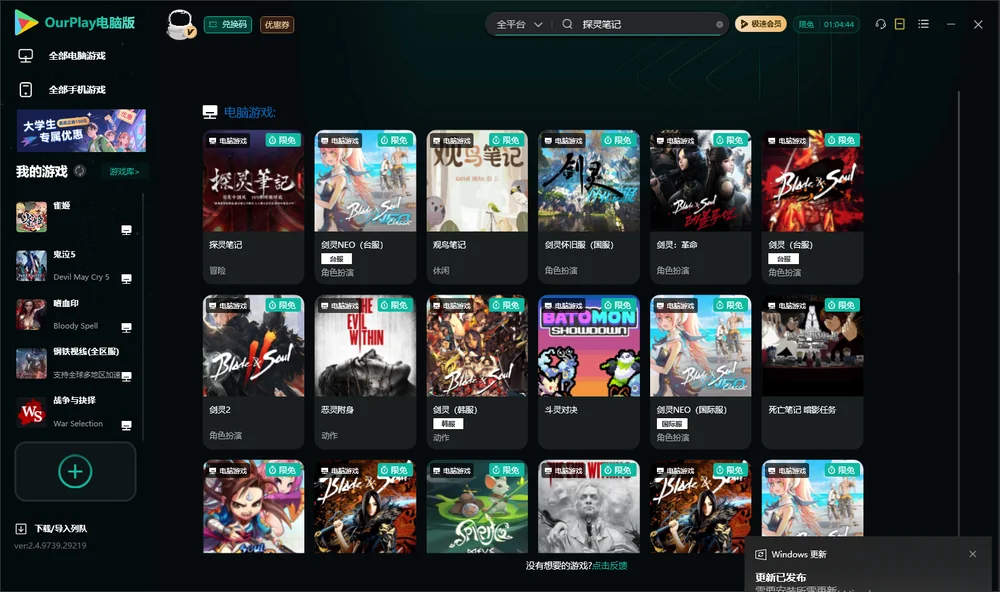Open the 下载/导入列队 queue
Viewport: 1000px width, 592px height.
click(52, 528)
